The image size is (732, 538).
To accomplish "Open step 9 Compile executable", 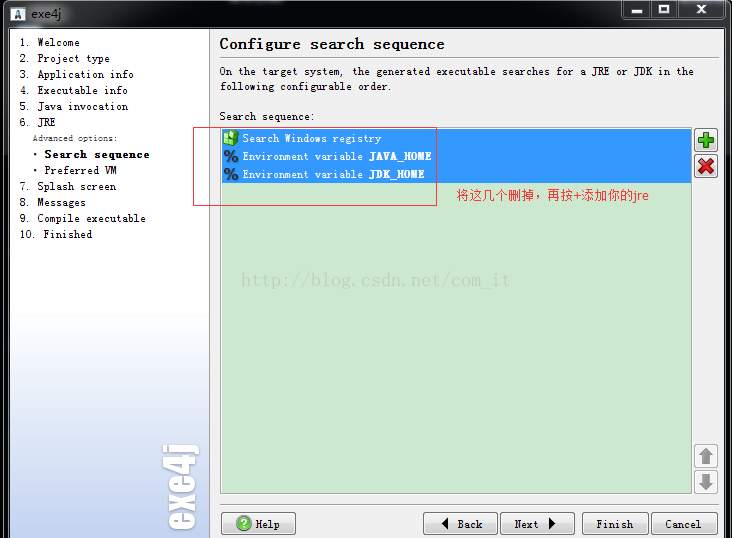I will [x=91, y=219].
